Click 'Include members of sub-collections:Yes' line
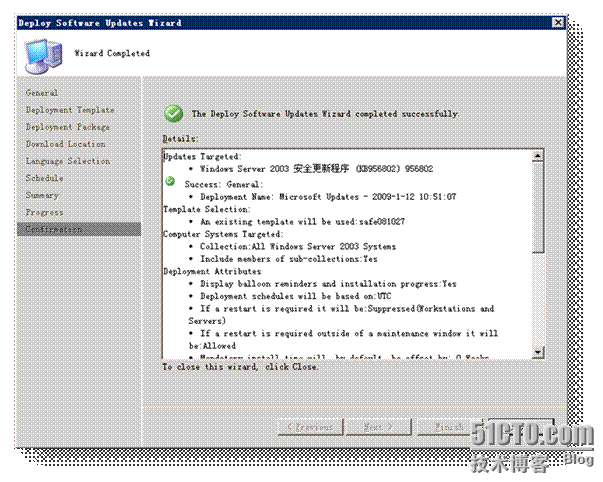 pos(288,259)
